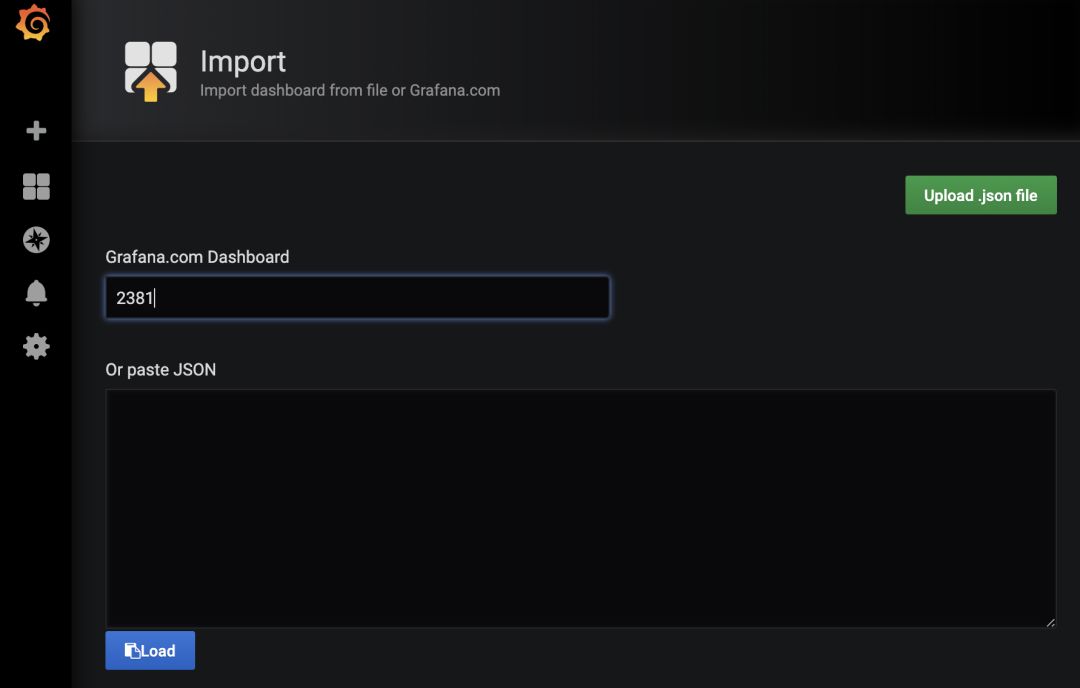Click the Grafana logo home icon
Screen dimensions: 1080x688
point(33,24)
